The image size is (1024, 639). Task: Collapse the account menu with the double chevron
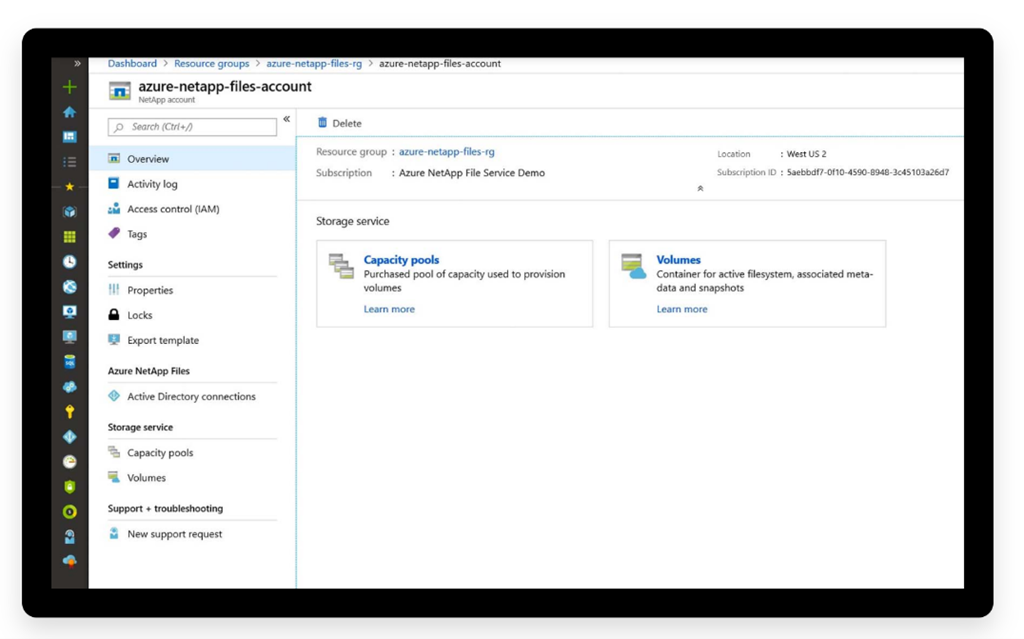(287, 117)
